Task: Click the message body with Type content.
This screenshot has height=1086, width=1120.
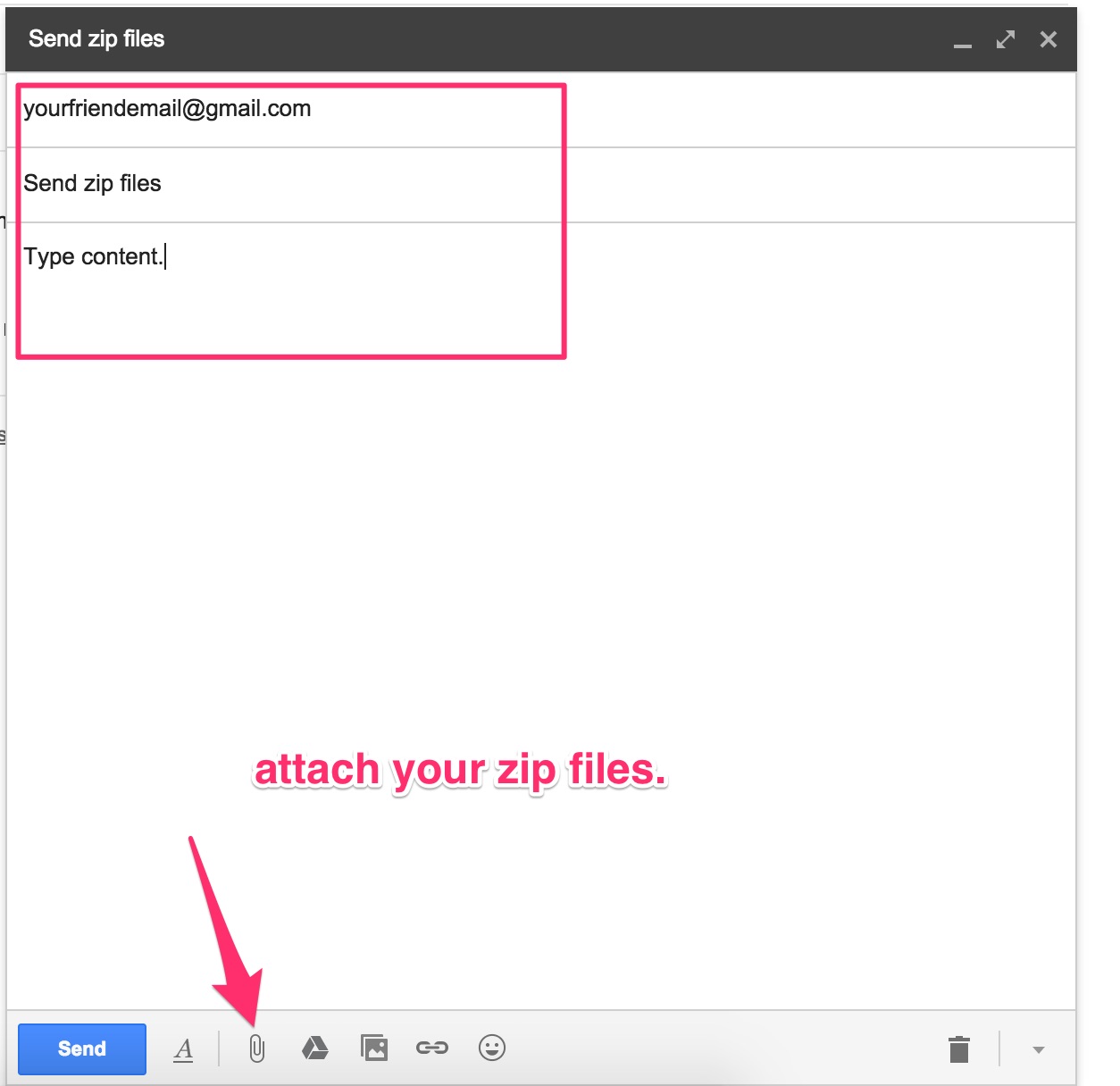Action: click(541, 615)
